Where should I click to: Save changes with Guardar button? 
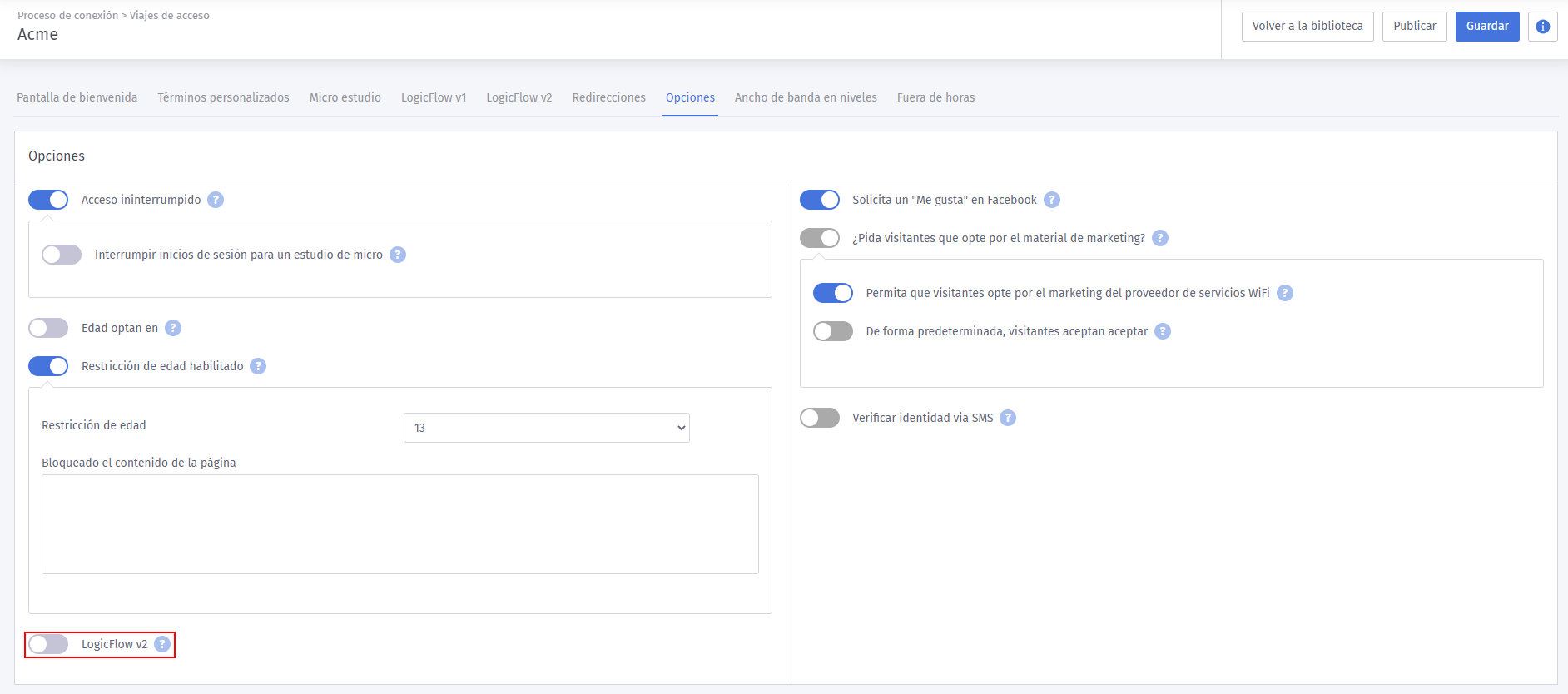tap(1487, 27)
